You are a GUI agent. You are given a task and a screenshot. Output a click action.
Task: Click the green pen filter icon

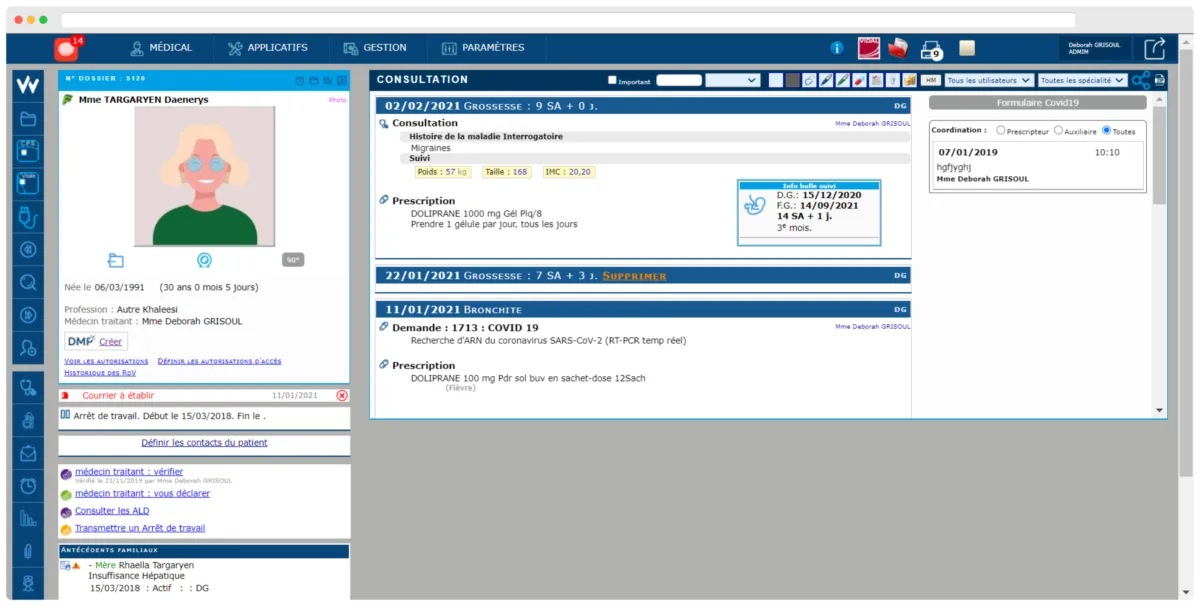point(842,80)
